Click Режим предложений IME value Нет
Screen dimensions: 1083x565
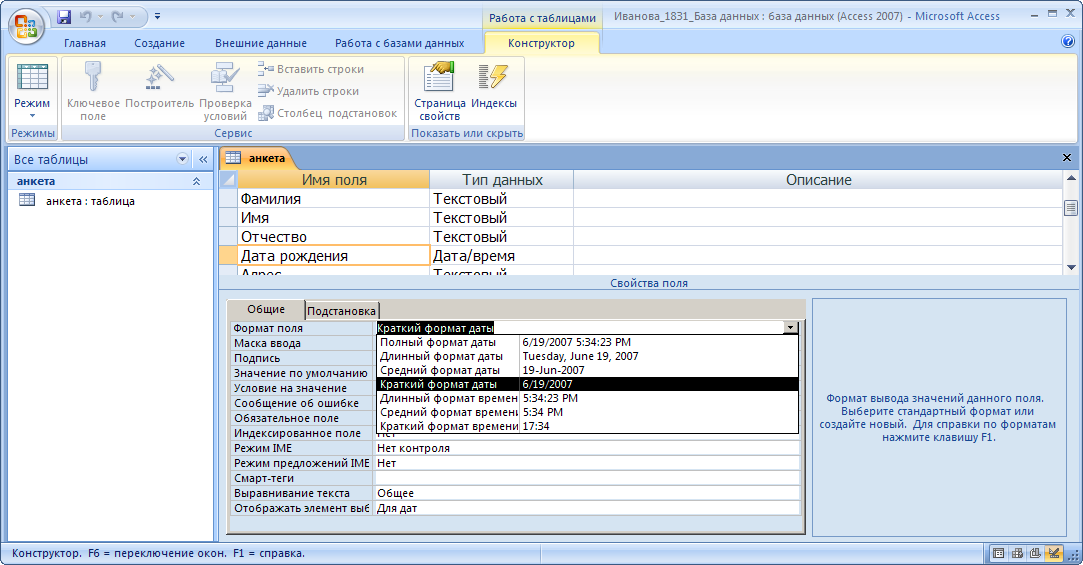(586, 463)
